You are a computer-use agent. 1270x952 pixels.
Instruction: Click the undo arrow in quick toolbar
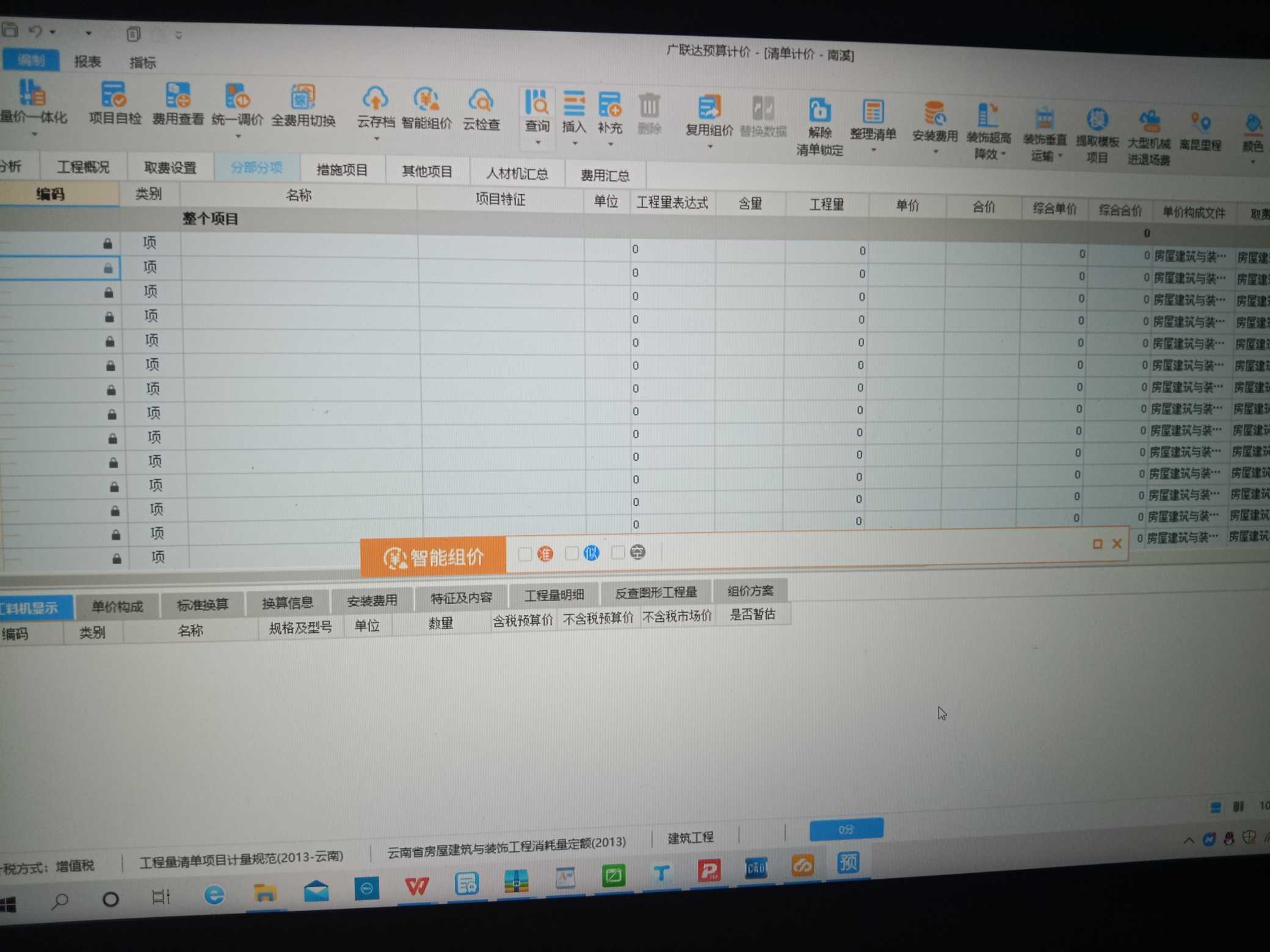[35, 31]
